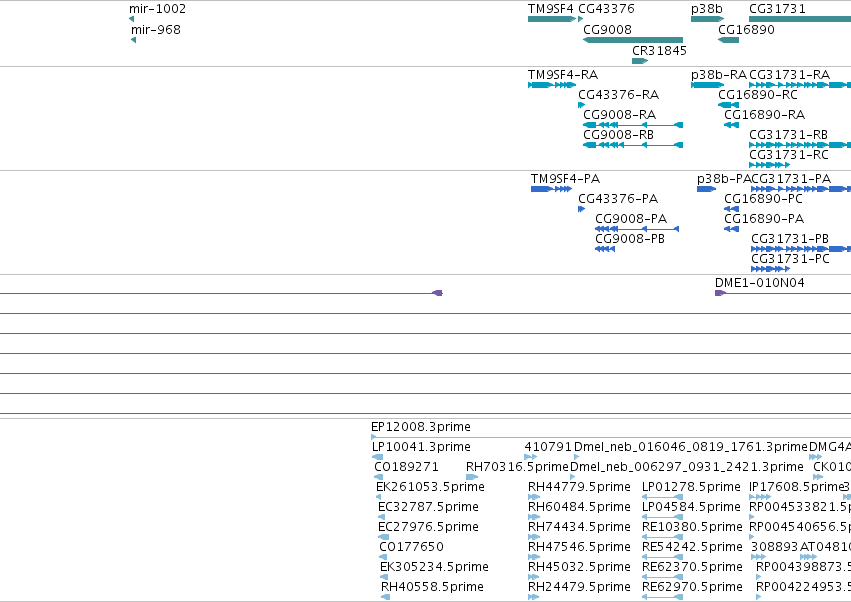Select EST RH47546.5prime
851x602 pixels.
(534, 557)
